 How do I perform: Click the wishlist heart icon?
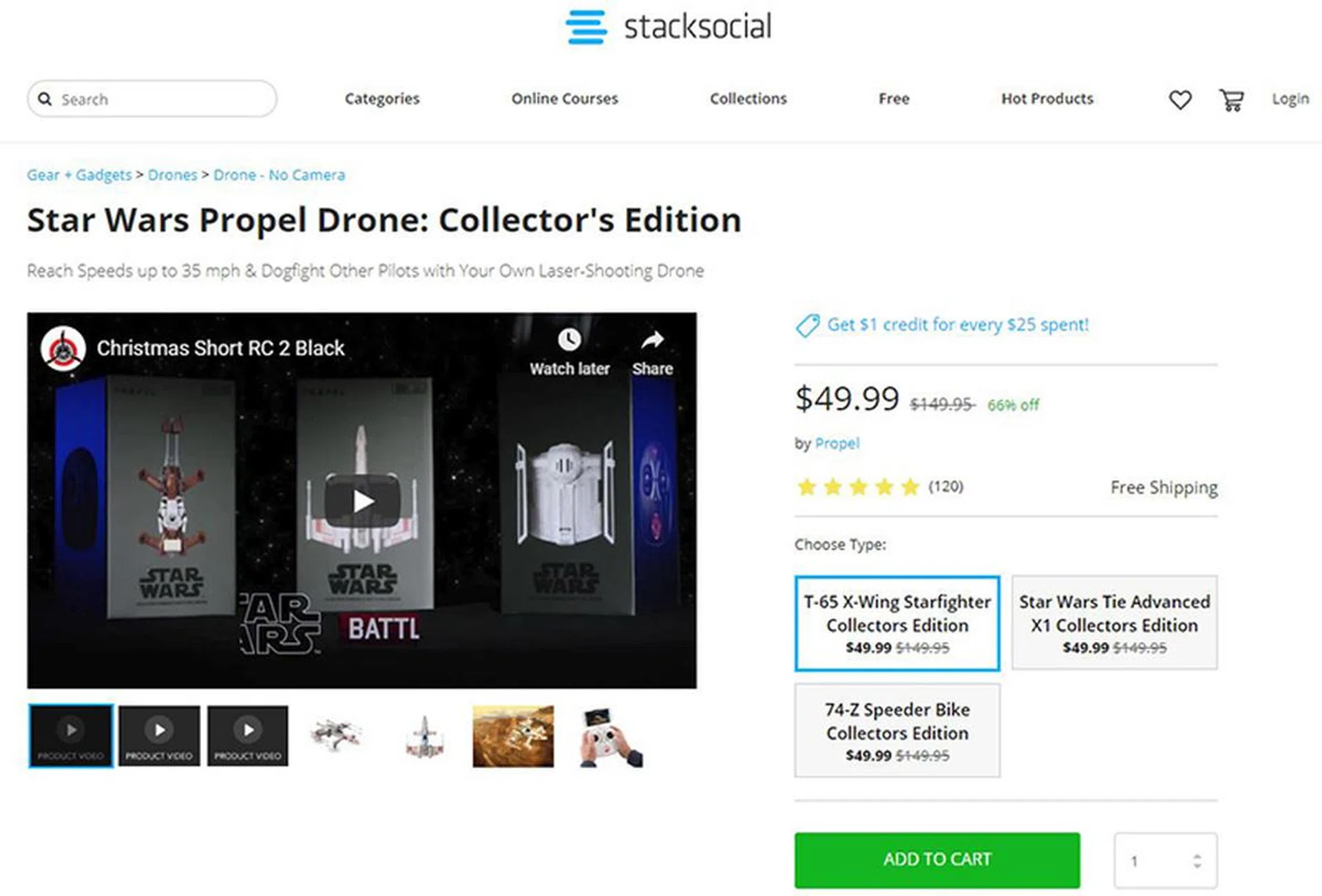point(1180,100)
